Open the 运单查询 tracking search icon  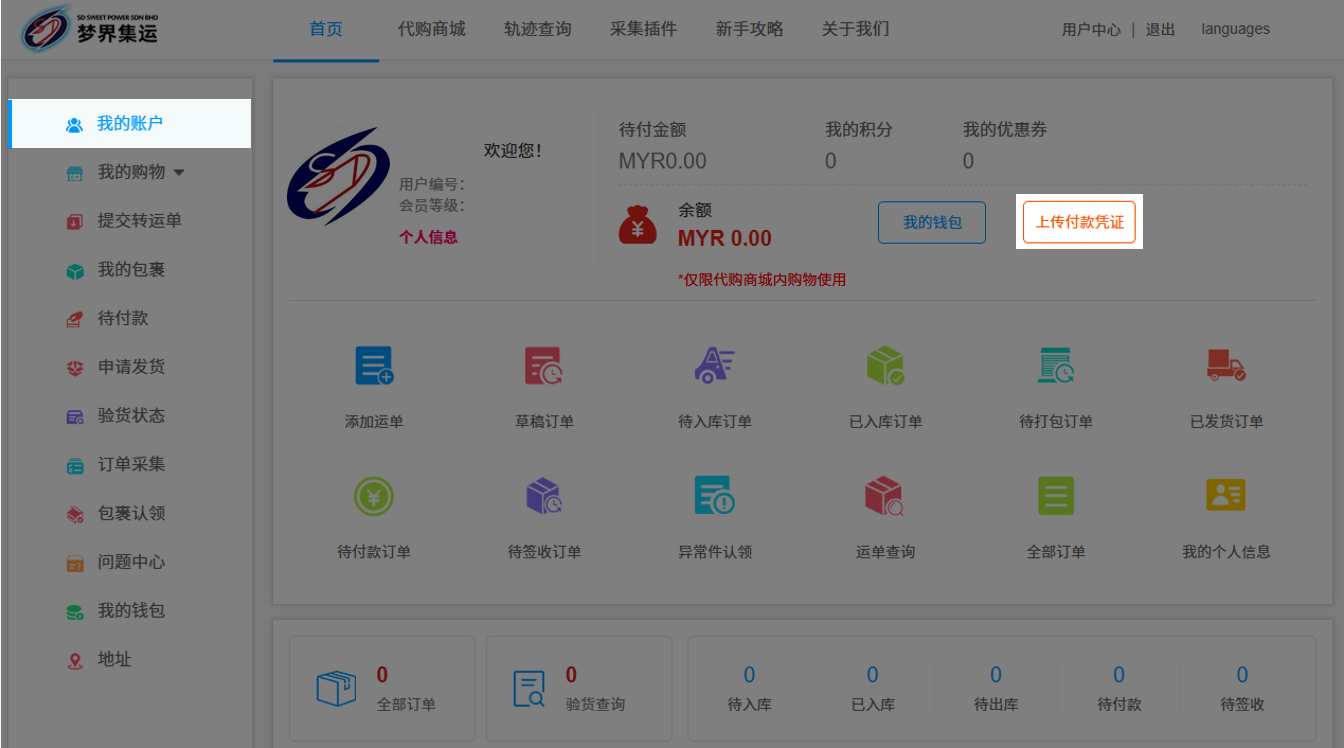click(x=885, y=496)
